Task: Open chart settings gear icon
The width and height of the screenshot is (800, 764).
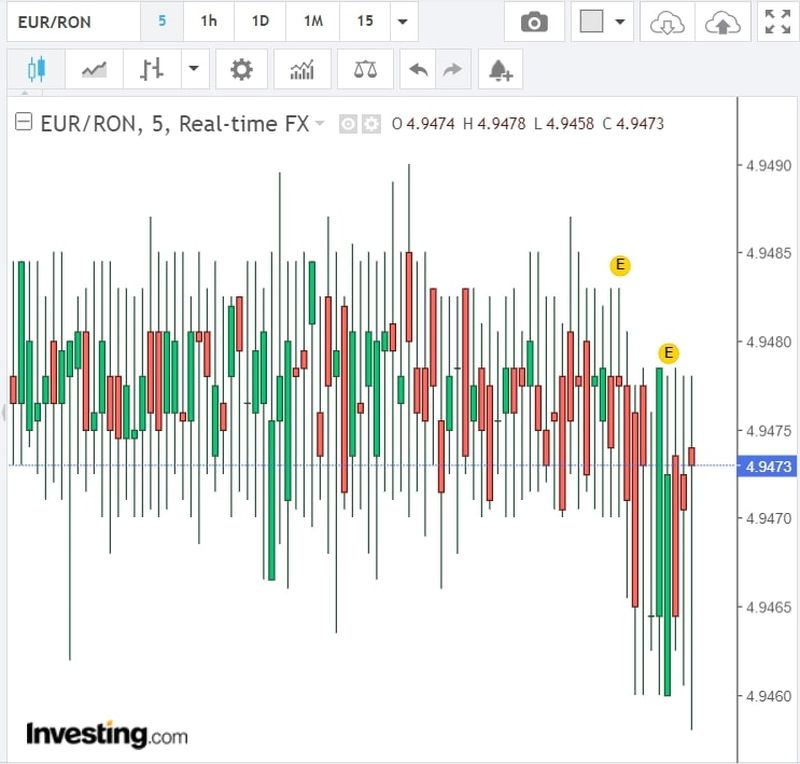Action: 241,70
